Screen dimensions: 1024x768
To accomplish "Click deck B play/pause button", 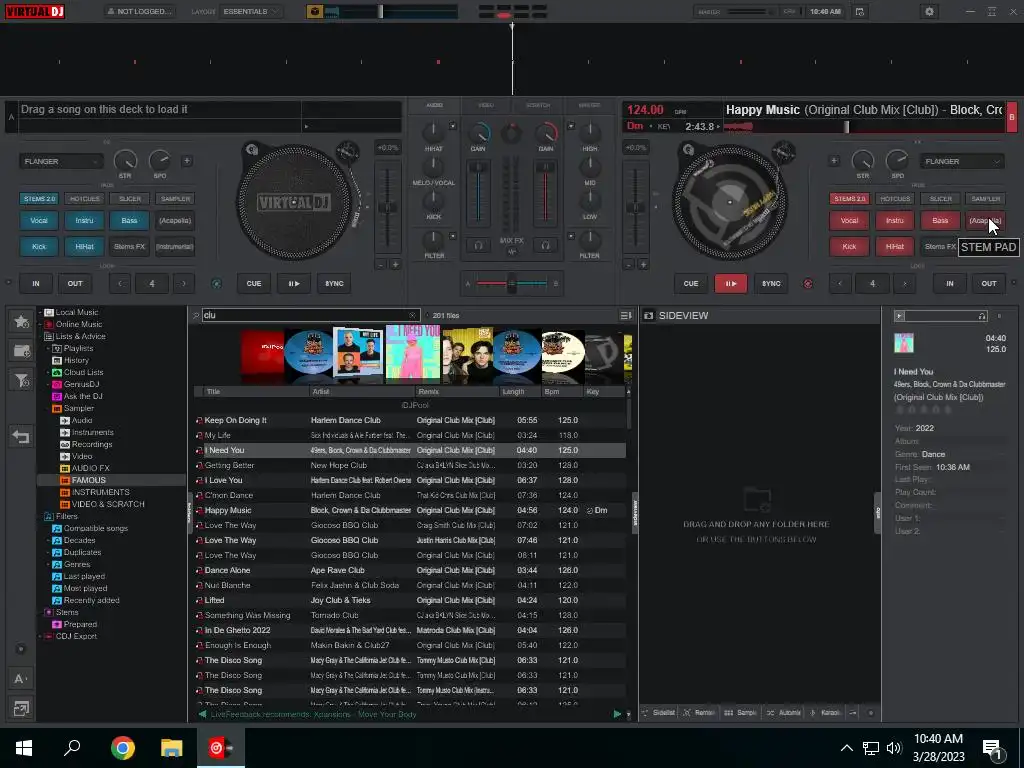I will pos(731,283).
